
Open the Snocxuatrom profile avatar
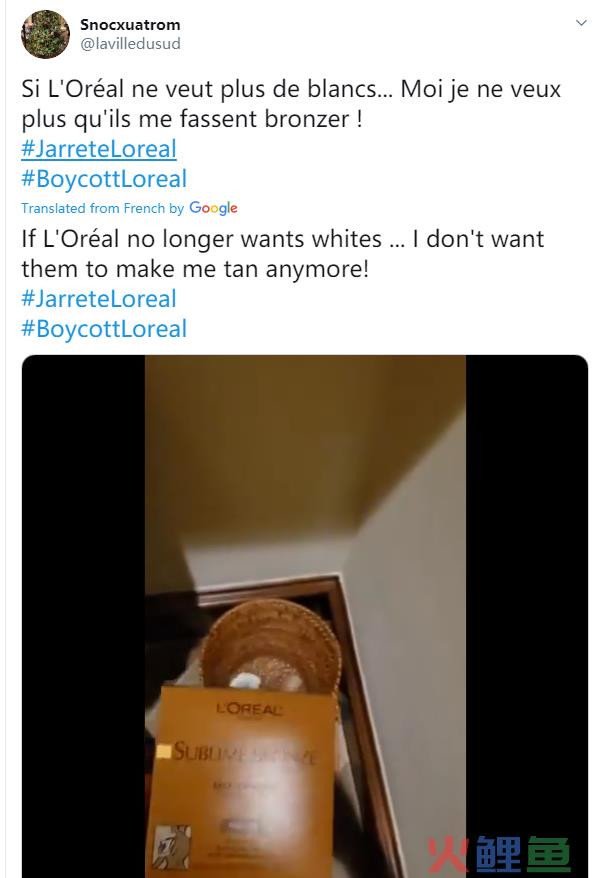click(x=45, y=34)
